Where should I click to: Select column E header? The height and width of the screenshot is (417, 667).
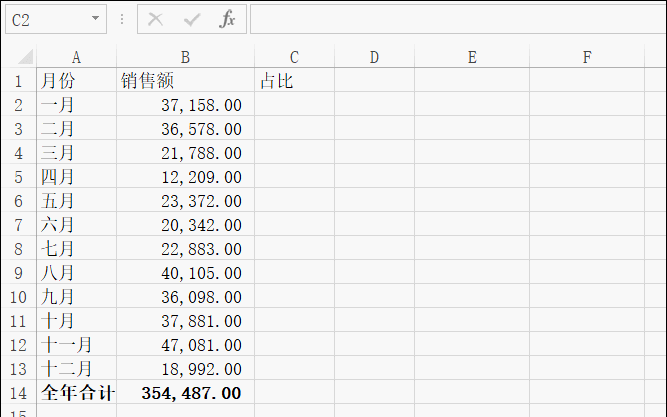[x=472, y=57]
